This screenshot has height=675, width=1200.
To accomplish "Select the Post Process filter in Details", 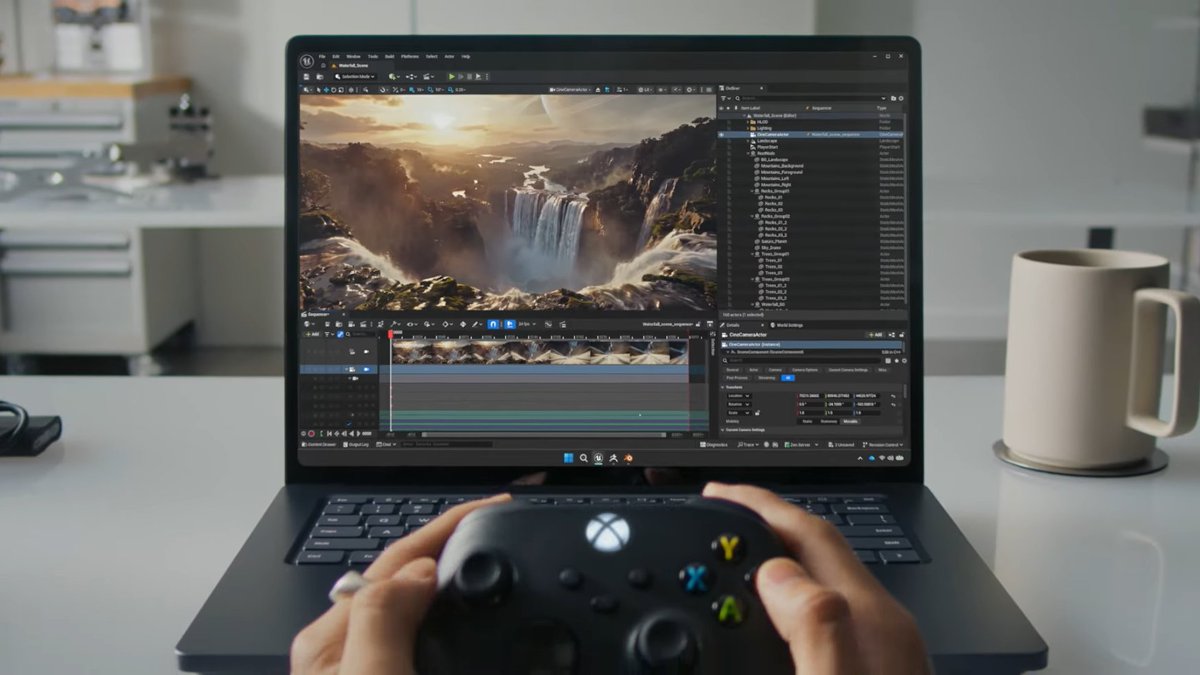I will 737,378.
